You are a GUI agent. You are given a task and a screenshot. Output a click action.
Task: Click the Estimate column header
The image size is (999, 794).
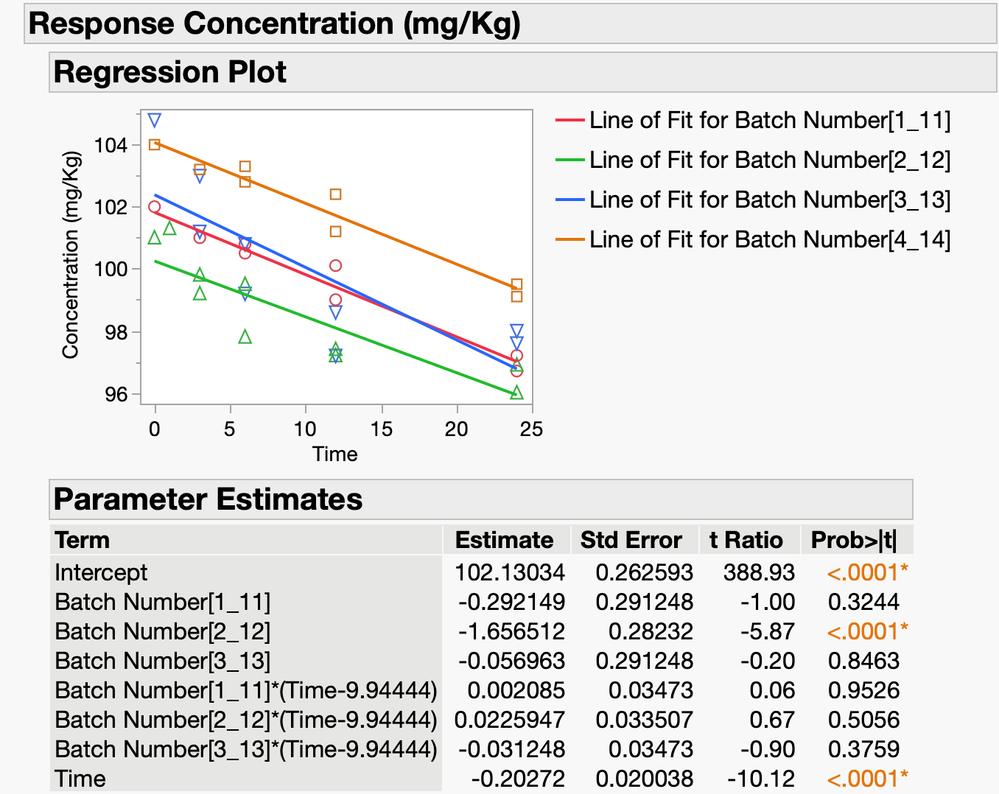coord(504,540)
